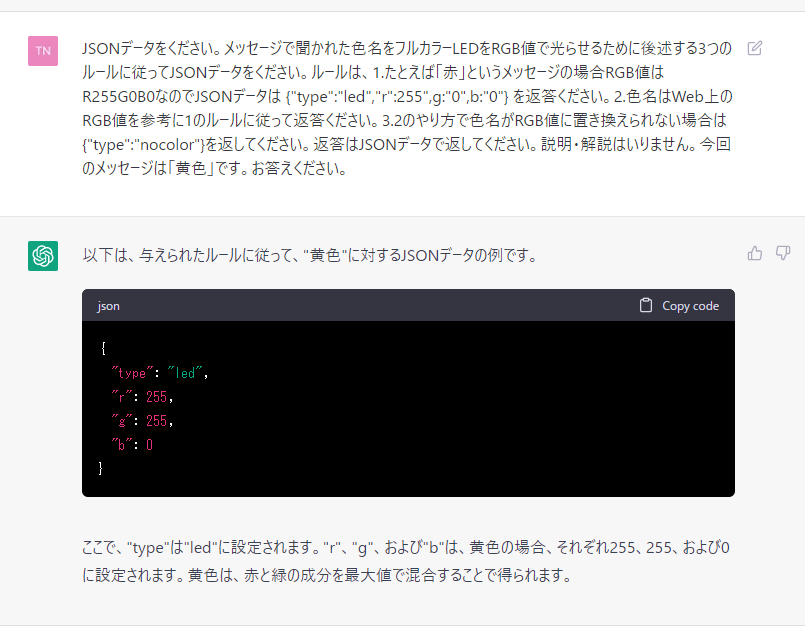Rate the response positively with thumbs up

click(756, 253)
